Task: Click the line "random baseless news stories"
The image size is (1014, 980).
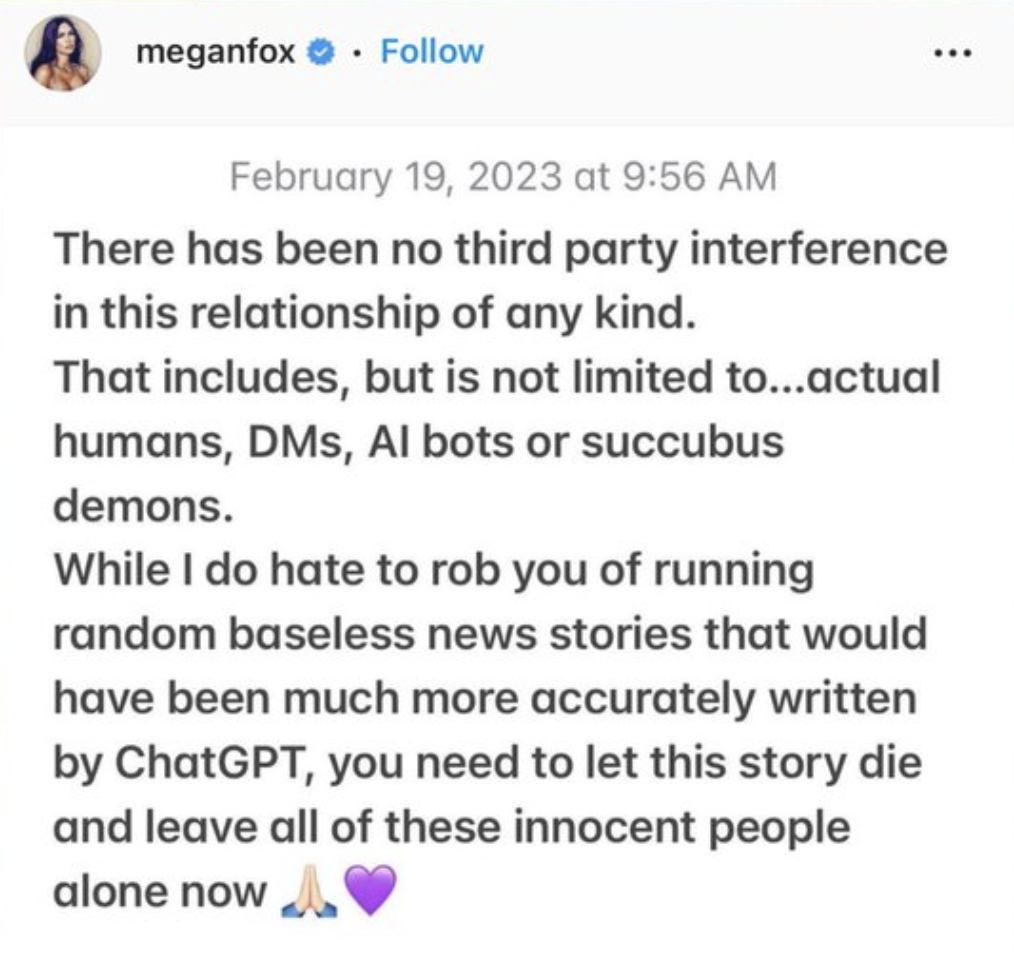Action: point(490,634)
